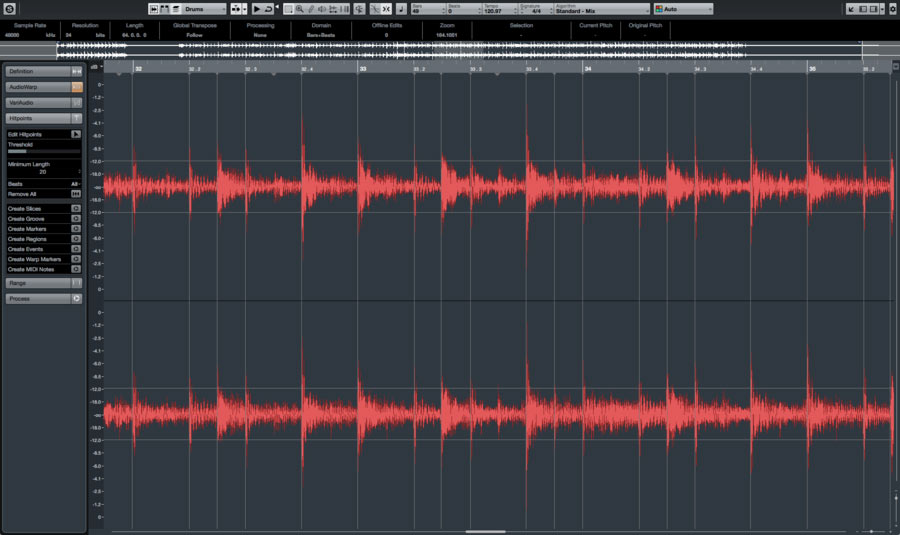Click the Create MIDI Notes arrow icon
Viewport: 900px width, 535px height.
pos(76,269)
